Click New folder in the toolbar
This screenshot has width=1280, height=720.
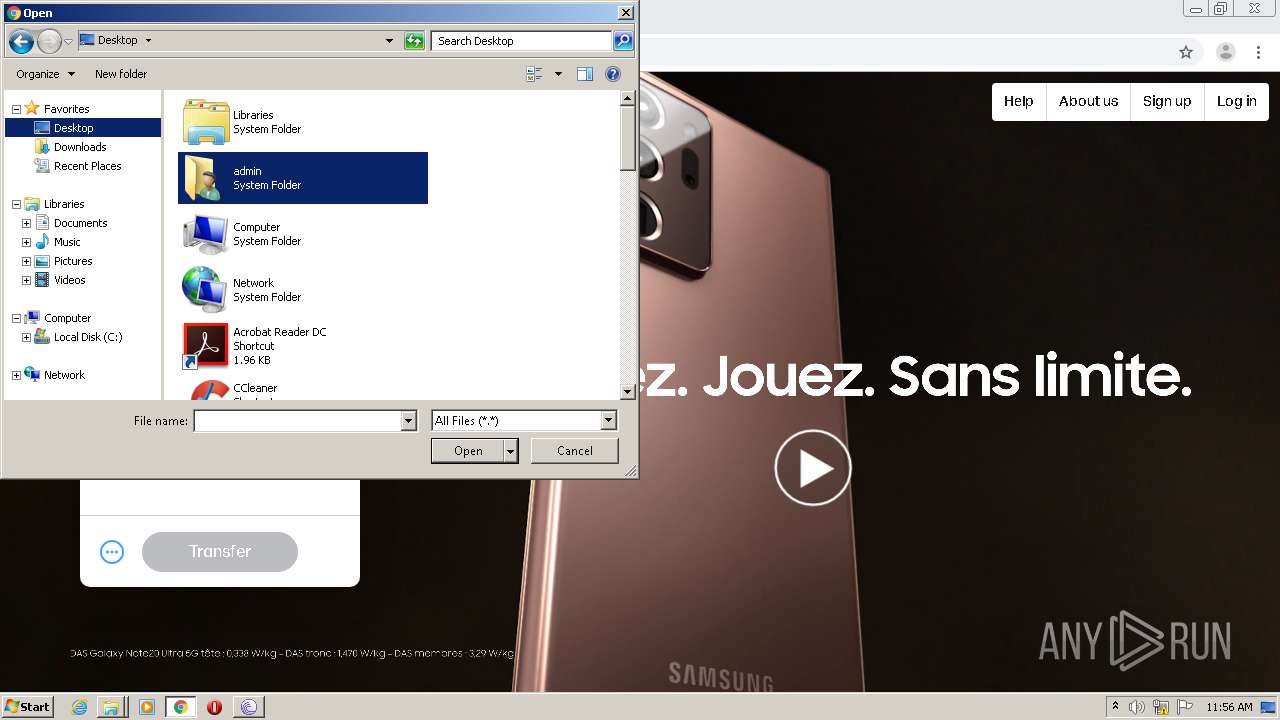(x=121, y=74)
